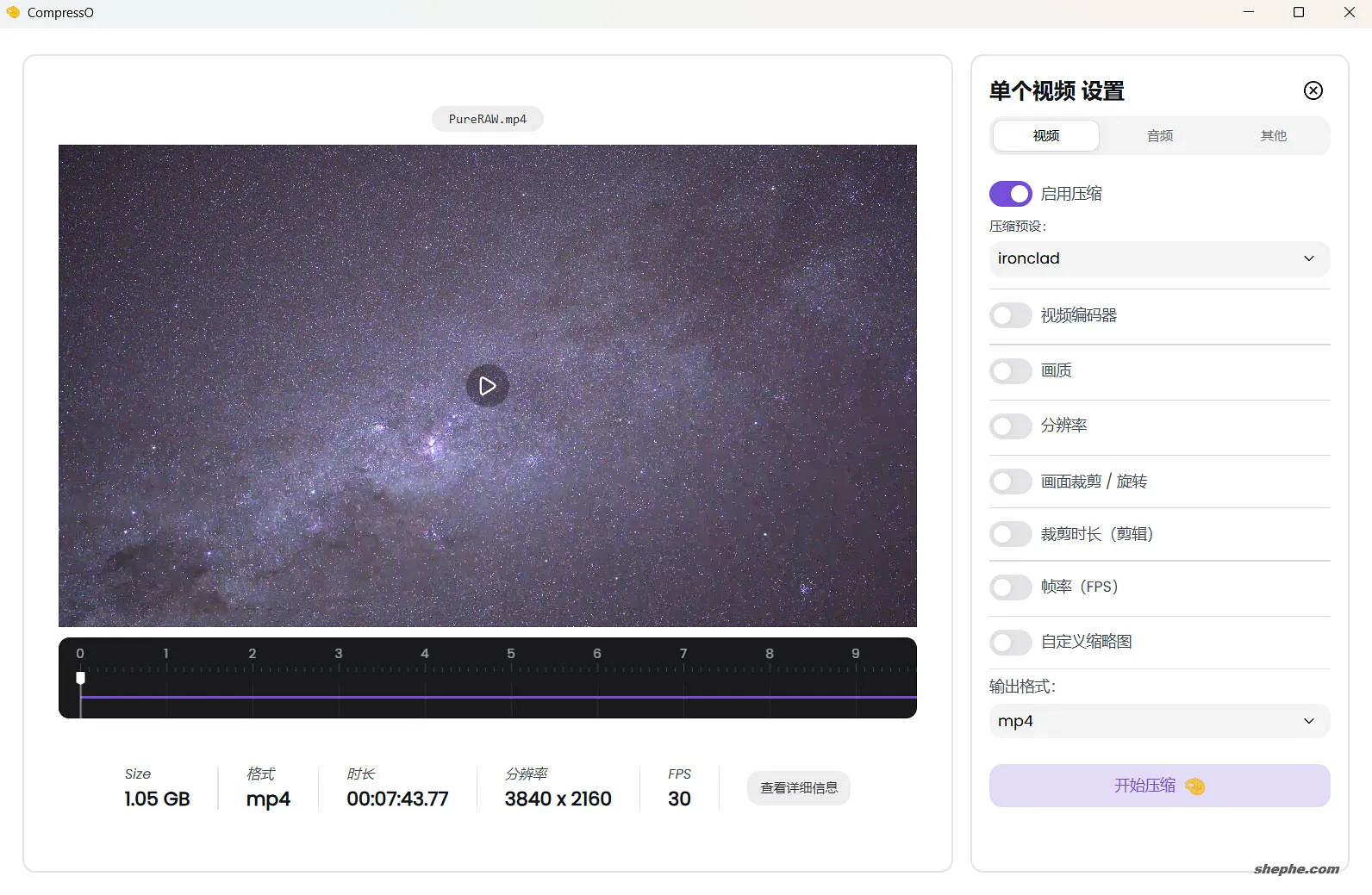Enable the 分辨率 toggle
The width and height of the screenshot is (1372, 895).
coord(1010,426)
